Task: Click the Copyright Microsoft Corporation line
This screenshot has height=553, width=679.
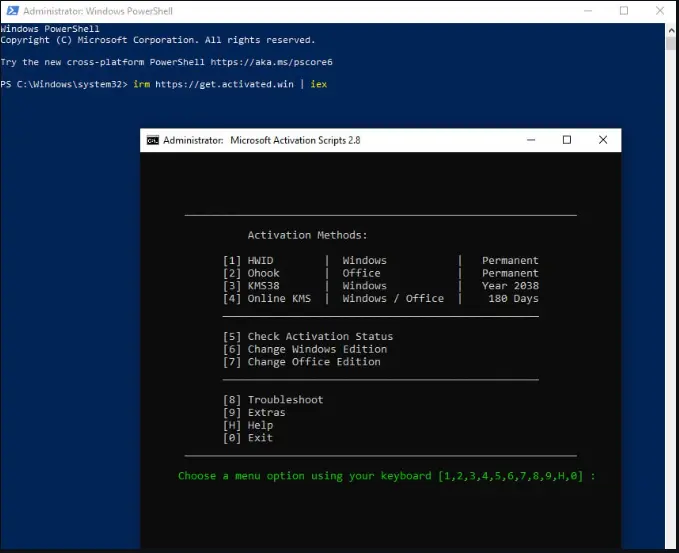Action: [158, 40]
